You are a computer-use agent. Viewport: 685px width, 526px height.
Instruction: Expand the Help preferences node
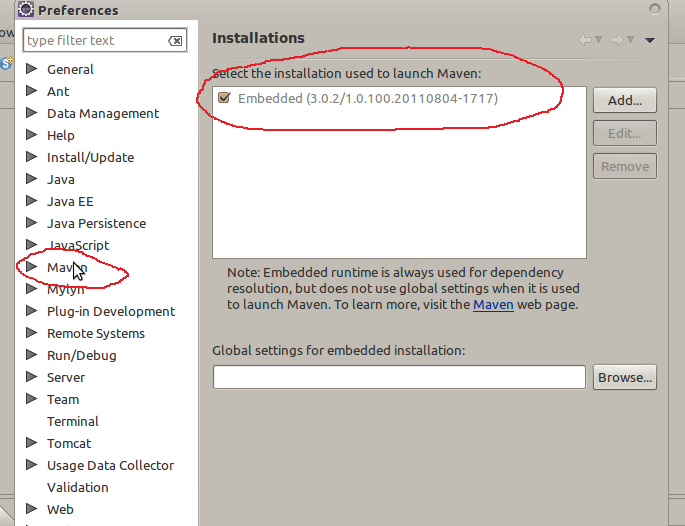coord(31,135)
